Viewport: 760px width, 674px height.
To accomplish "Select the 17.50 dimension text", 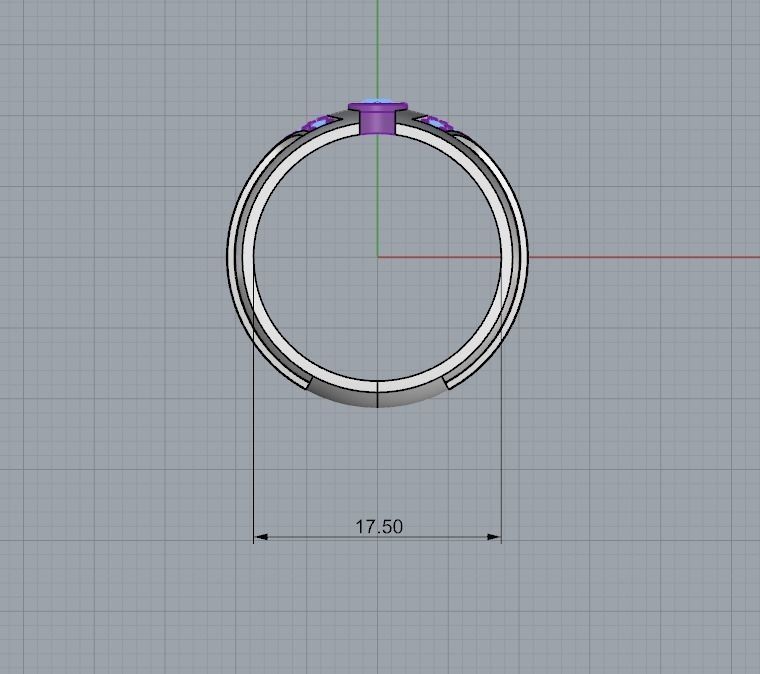I will pos(379,527).
